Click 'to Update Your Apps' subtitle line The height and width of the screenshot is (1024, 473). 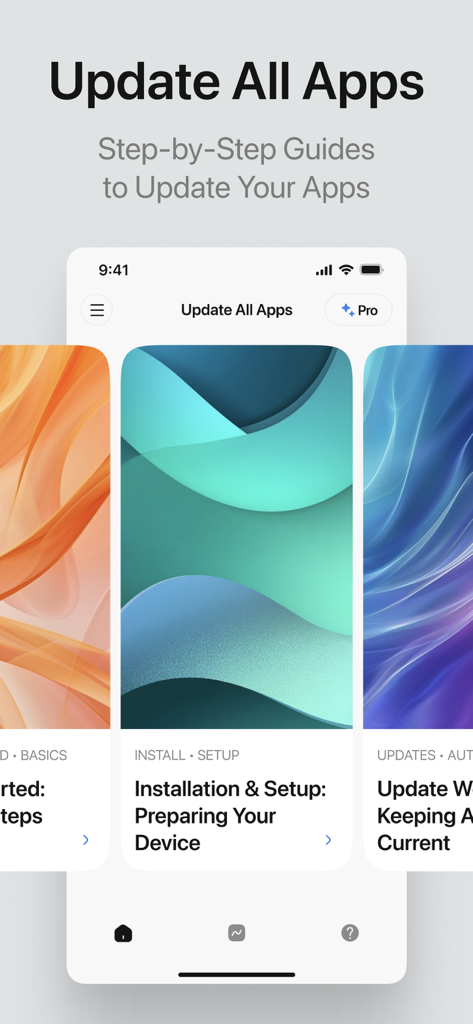point(236,188)
